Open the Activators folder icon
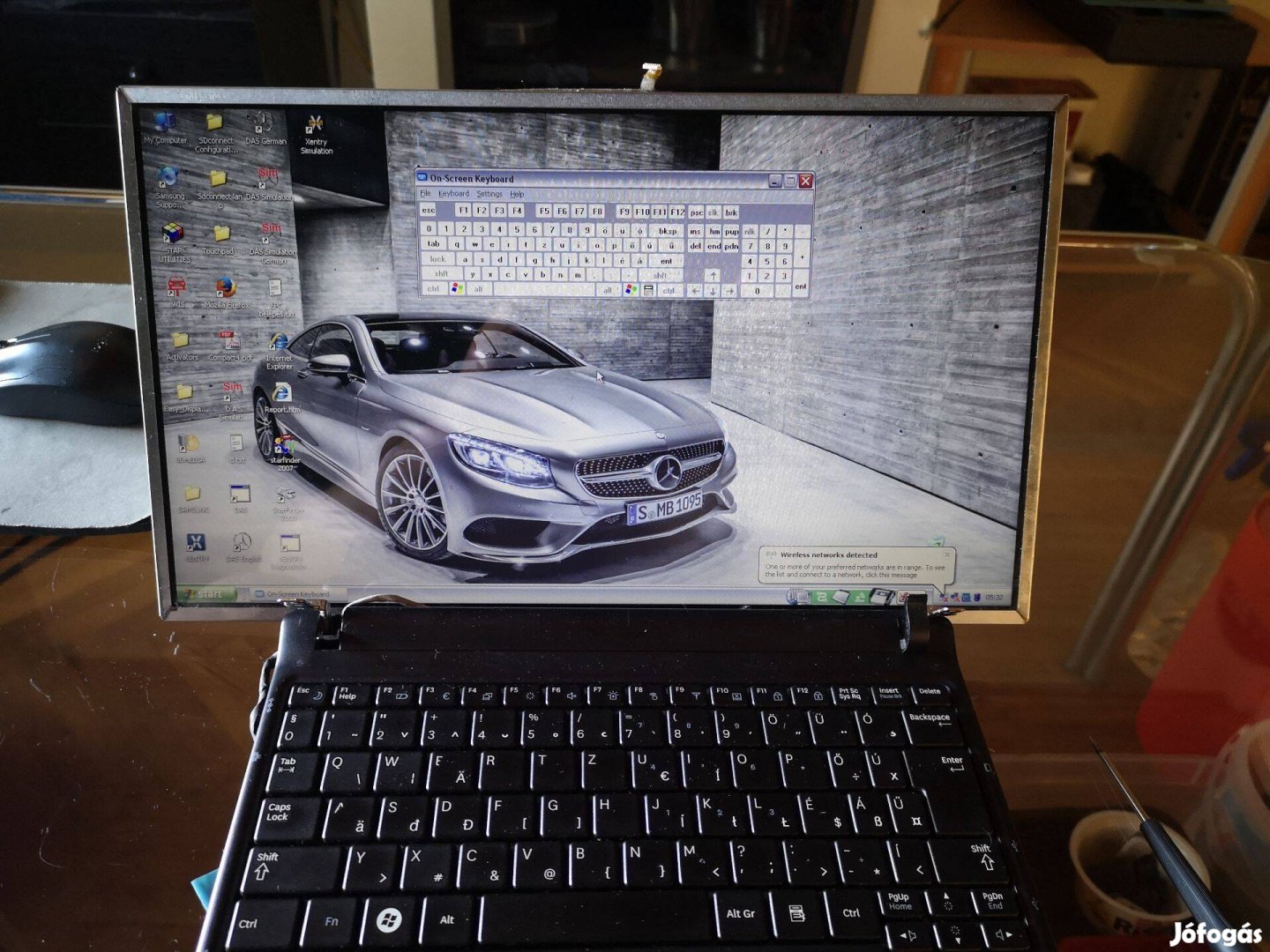Viewport: 1270px width, 952px height. (181, 345)
